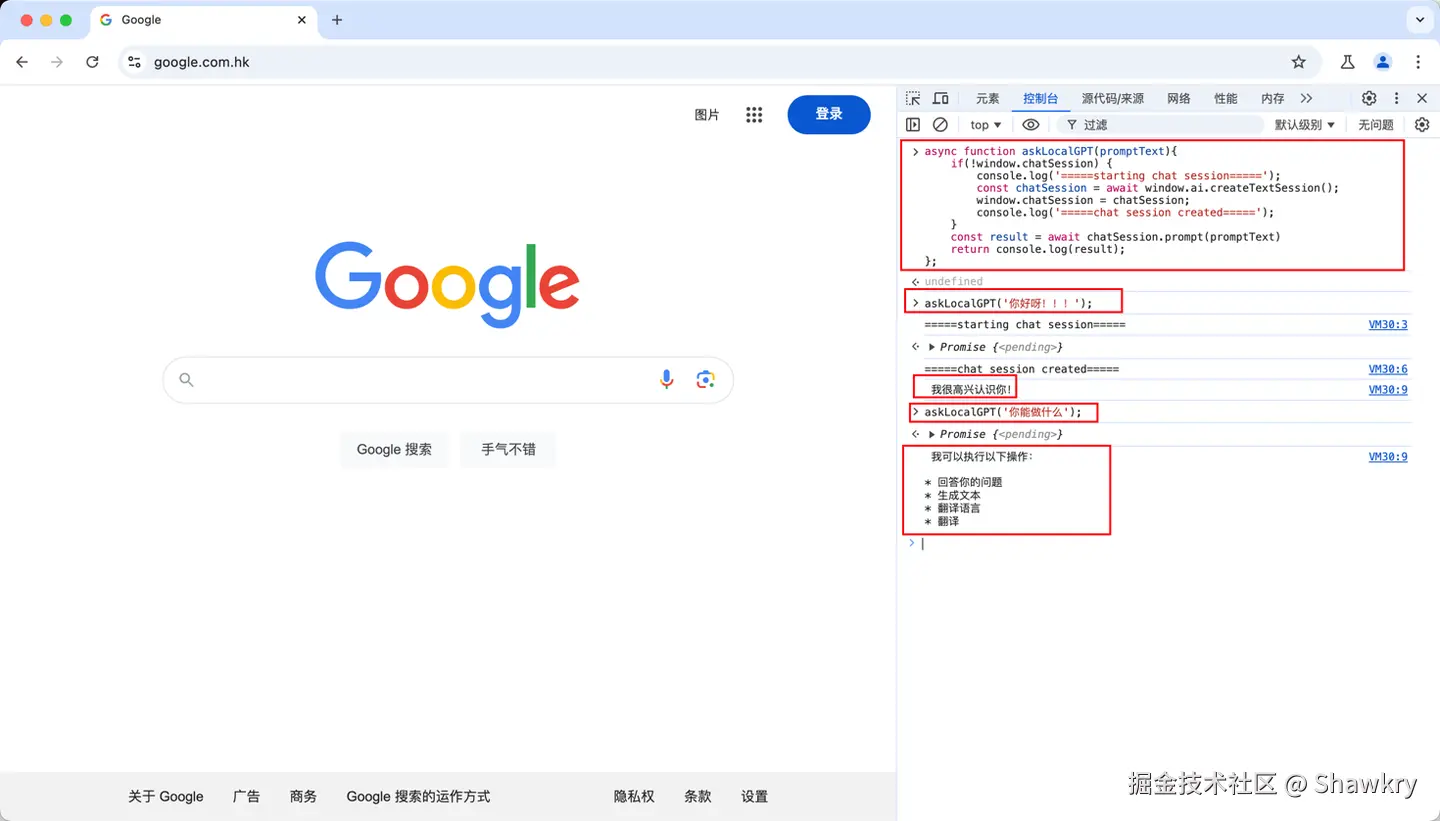Activate the DevTools element inspector icon
The height and width of the screenshot is (821, 1440).
(x=913, y=98)
